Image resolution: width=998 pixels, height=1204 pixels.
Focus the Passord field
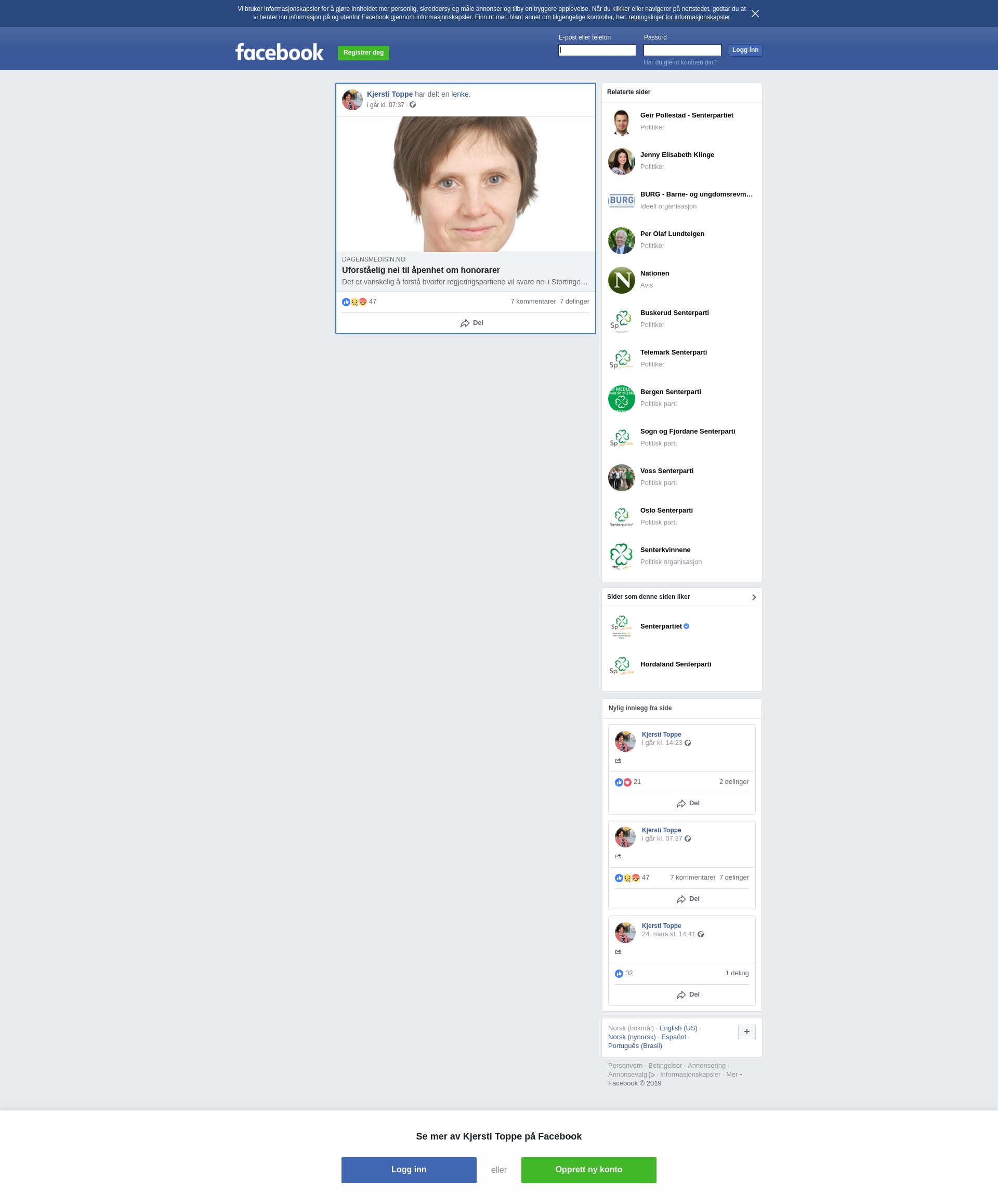682,50
